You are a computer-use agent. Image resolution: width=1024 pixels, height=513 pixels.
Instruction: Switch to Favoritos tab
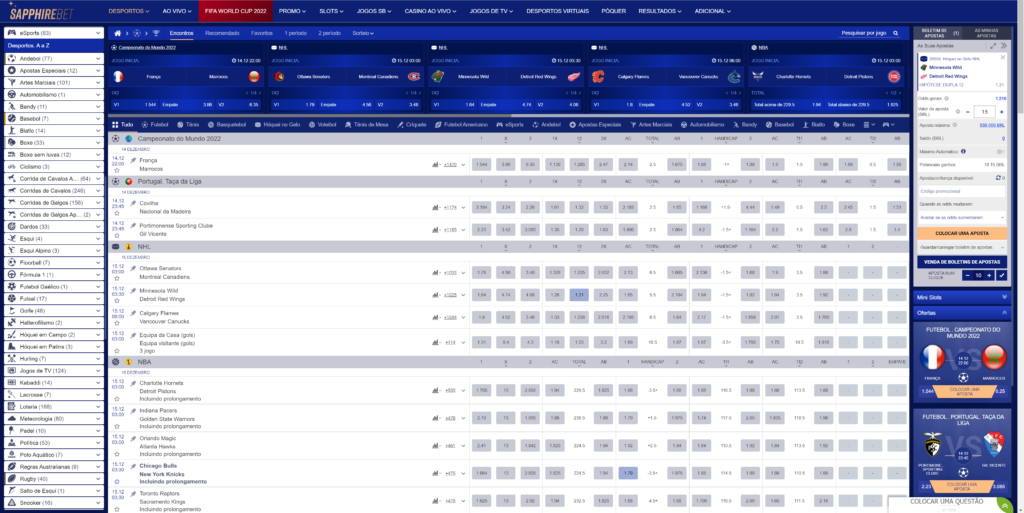pos(262,33)
